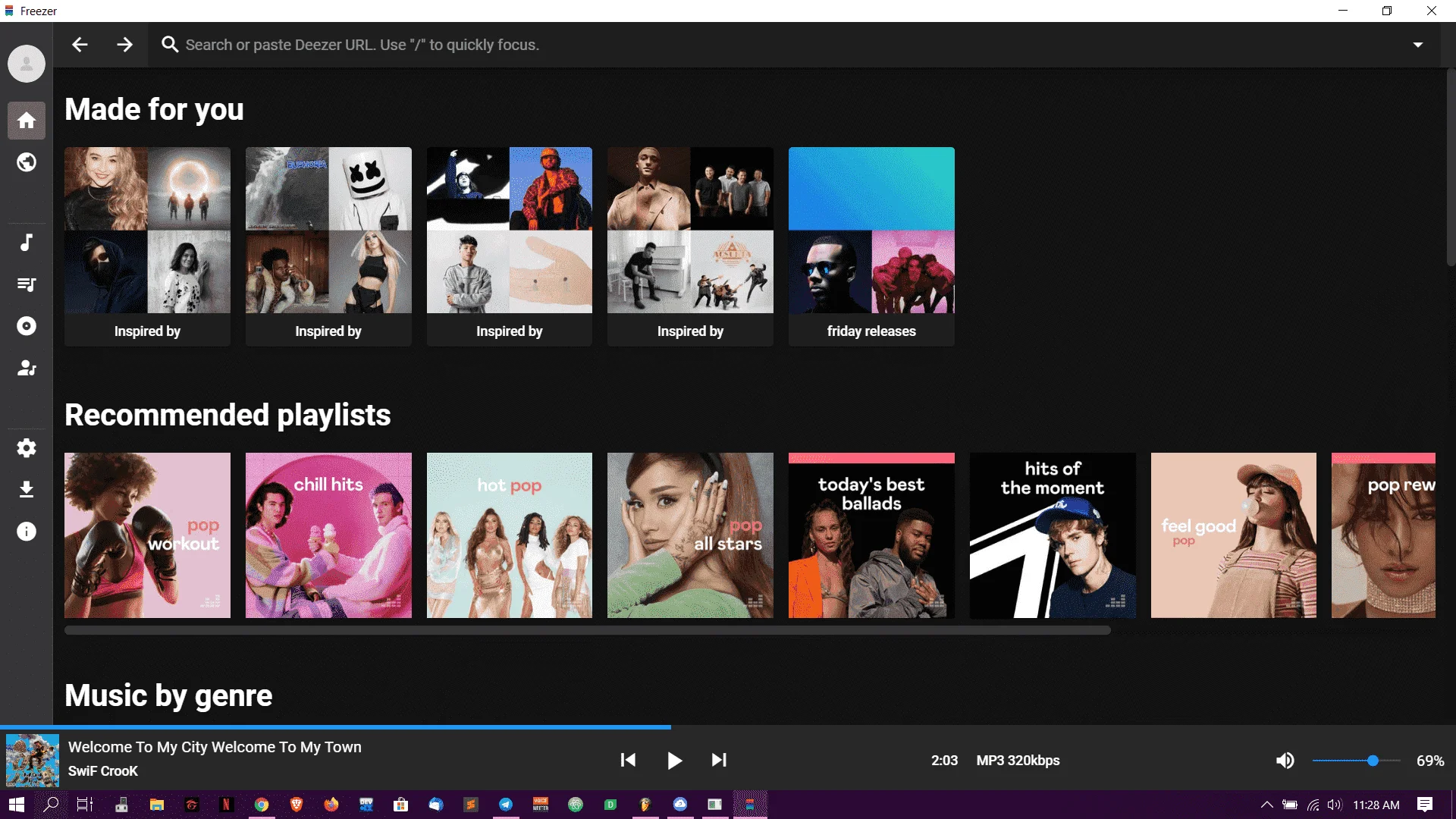The width and height of the screenshot is (1456, 819).
Task: Open the Windows Start menu
Action: pyautogui.click(x=17, y=805)
